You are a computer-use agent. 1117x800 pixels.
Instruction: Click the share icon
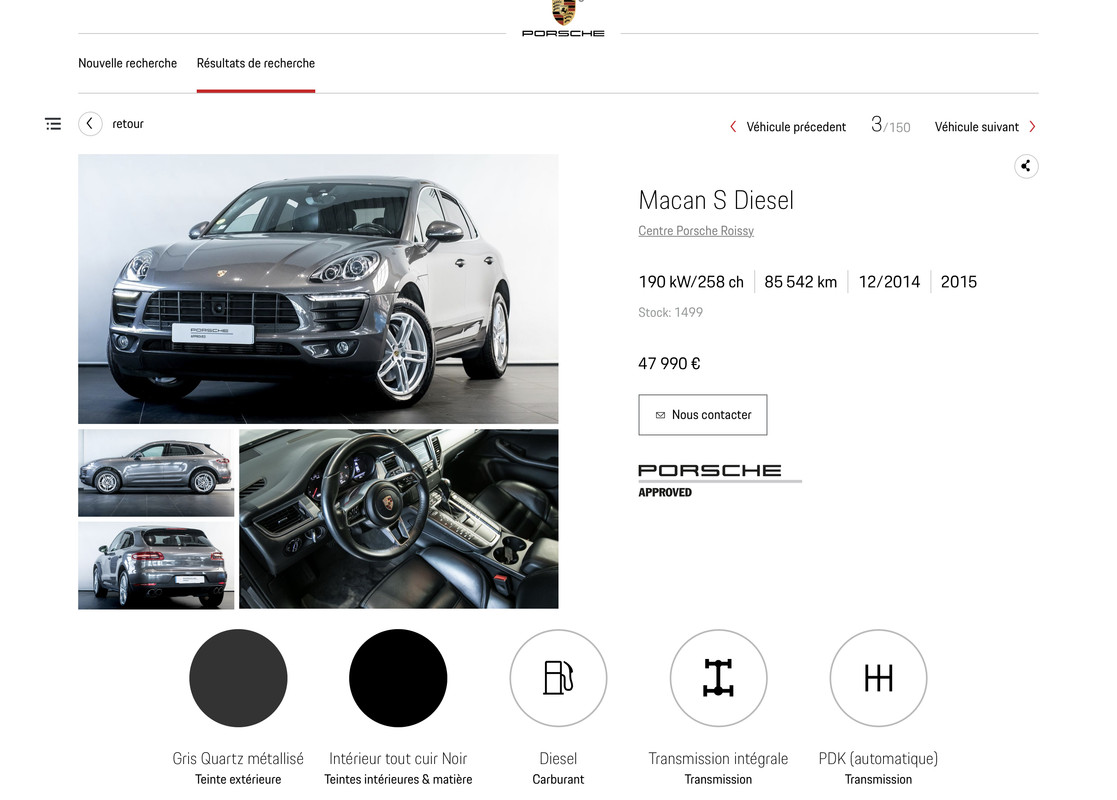tap(1026, 166)
